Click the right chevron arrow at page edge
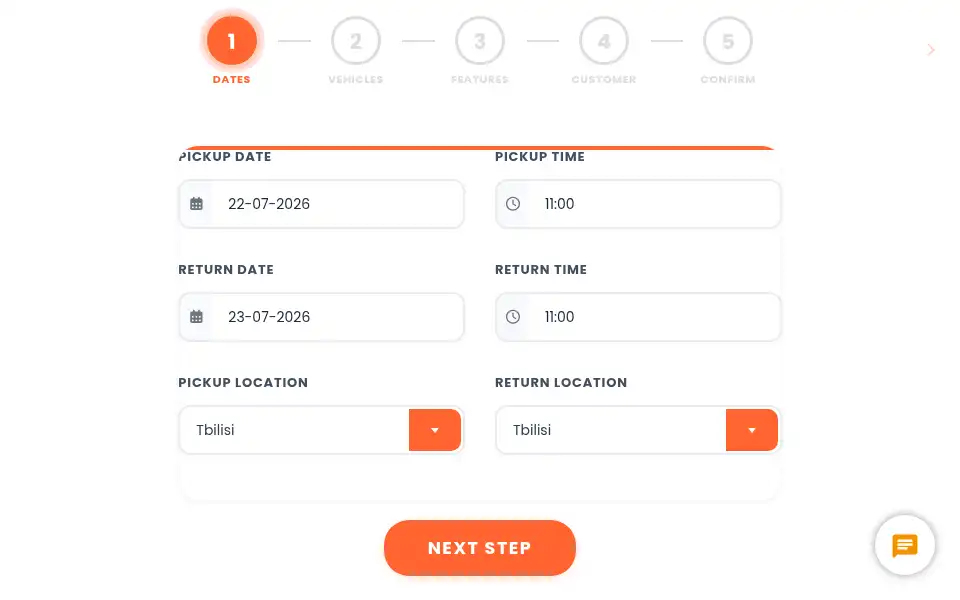 pyautogui.click(x=931, y=50)
